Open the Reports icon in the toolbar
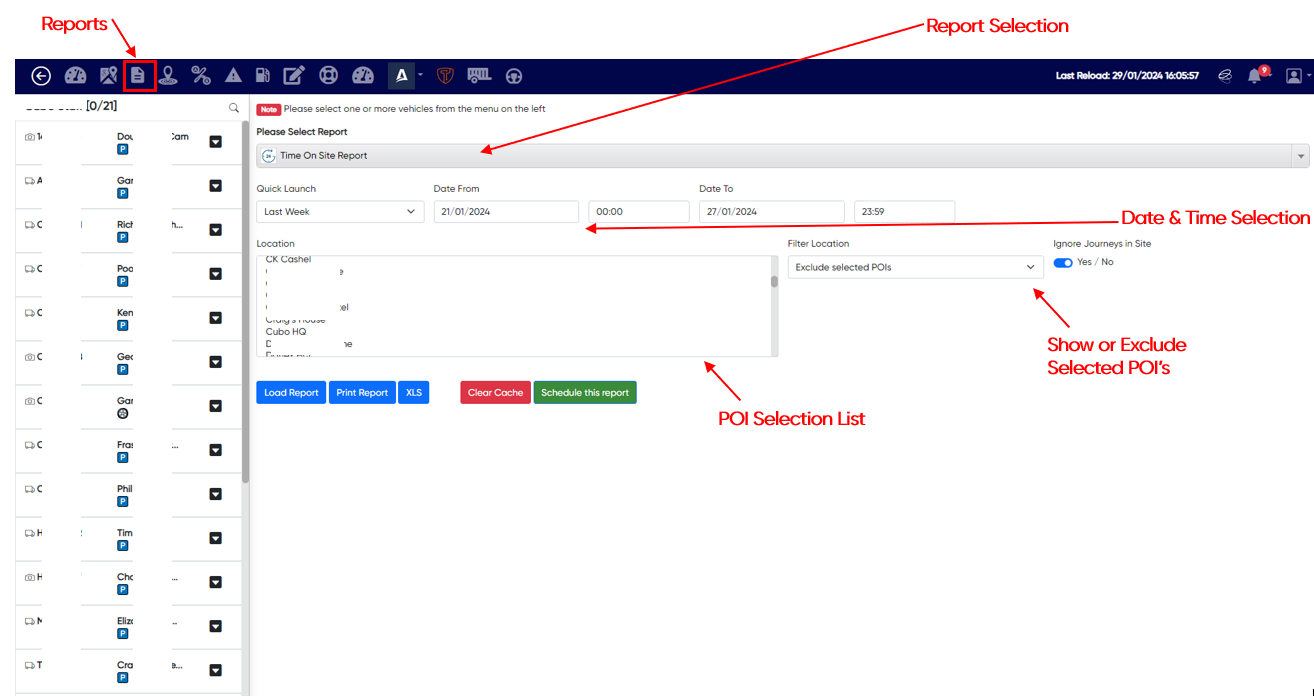Viewport: 1314px width, 696px height. tap(140, 75)
